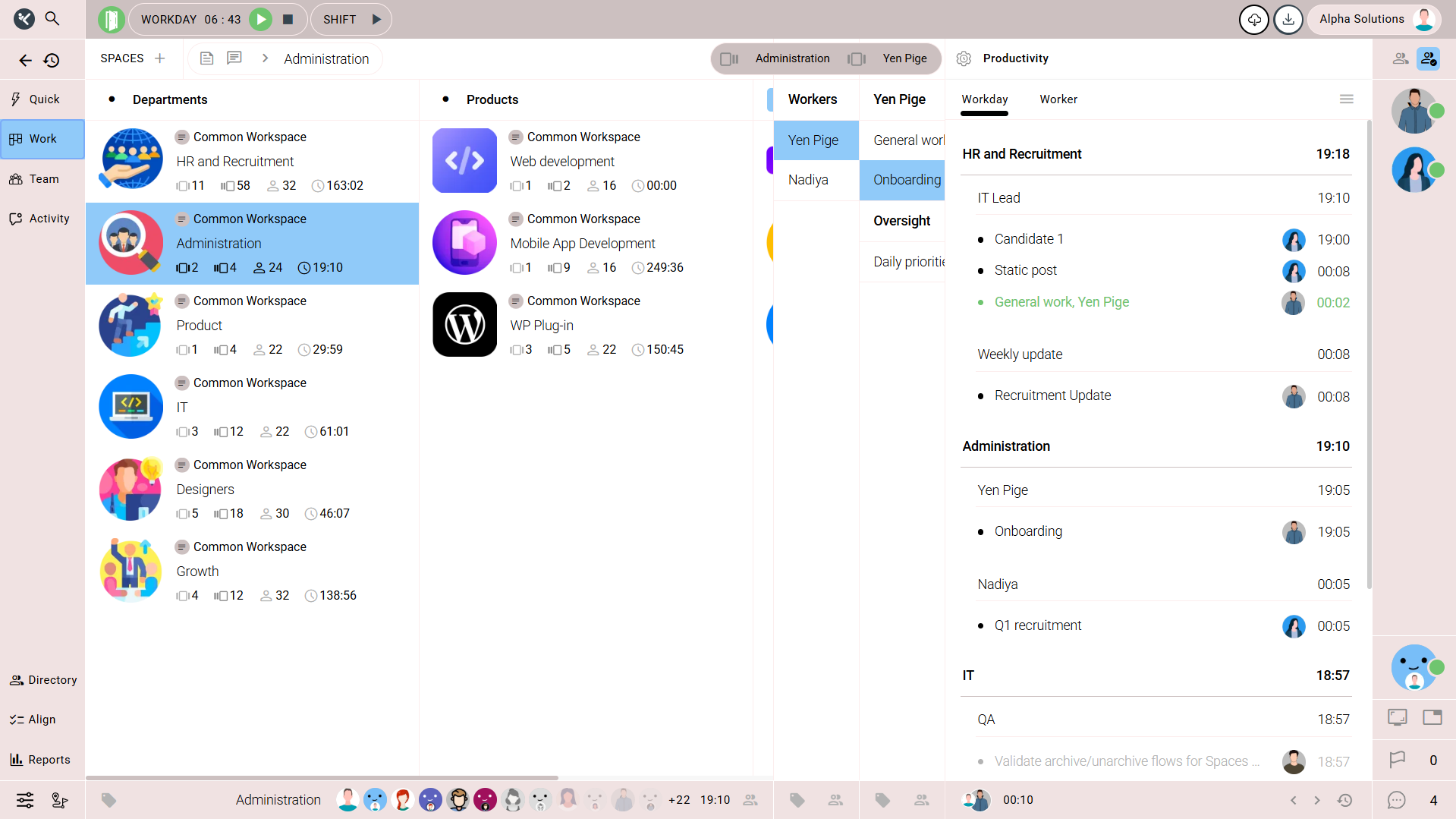Click the Productivity settings gear icon
This screenshot has height=819, width=1456.
964,58
